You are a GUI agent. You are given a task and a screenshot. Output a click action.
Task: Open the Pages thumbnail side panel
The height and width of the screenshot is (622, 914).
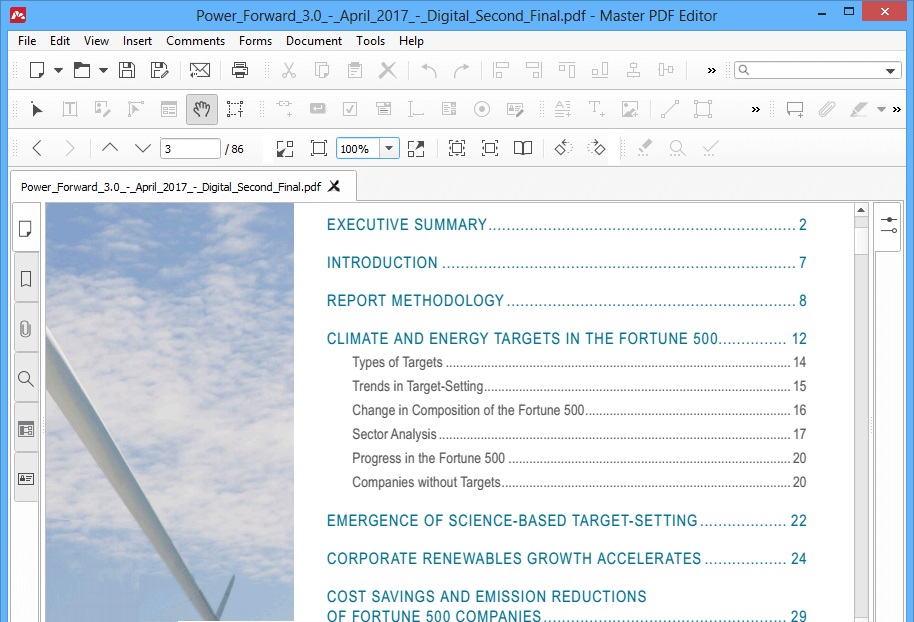point(26,229)
